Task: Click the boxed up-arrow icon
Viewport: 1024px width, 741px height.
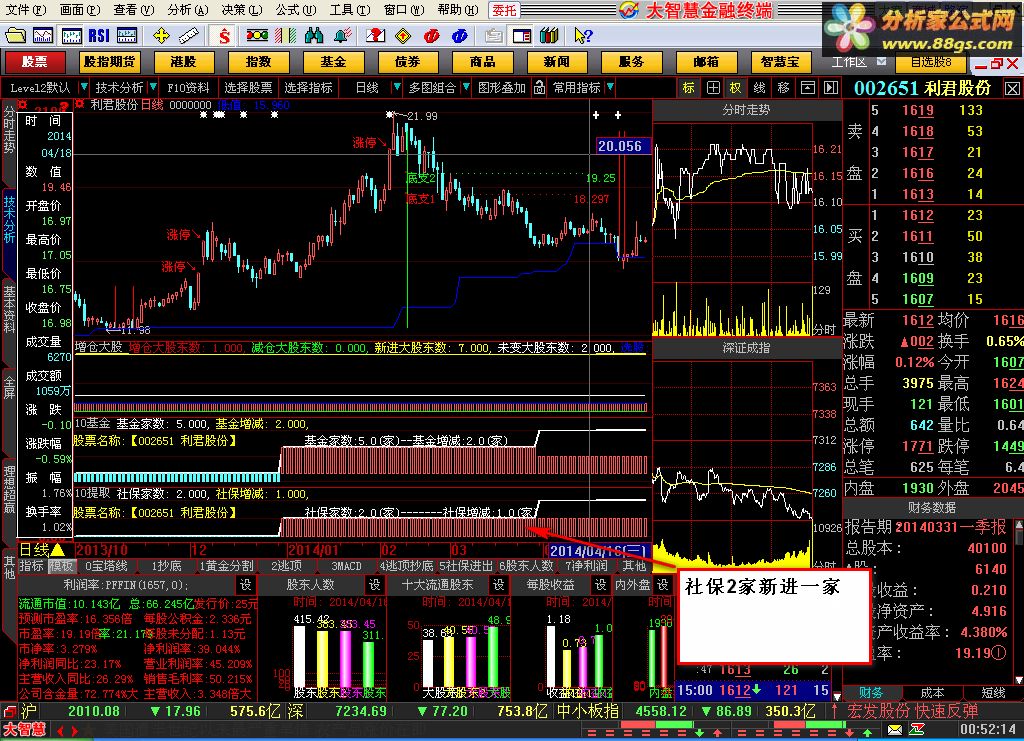Action: coord(808,87)
